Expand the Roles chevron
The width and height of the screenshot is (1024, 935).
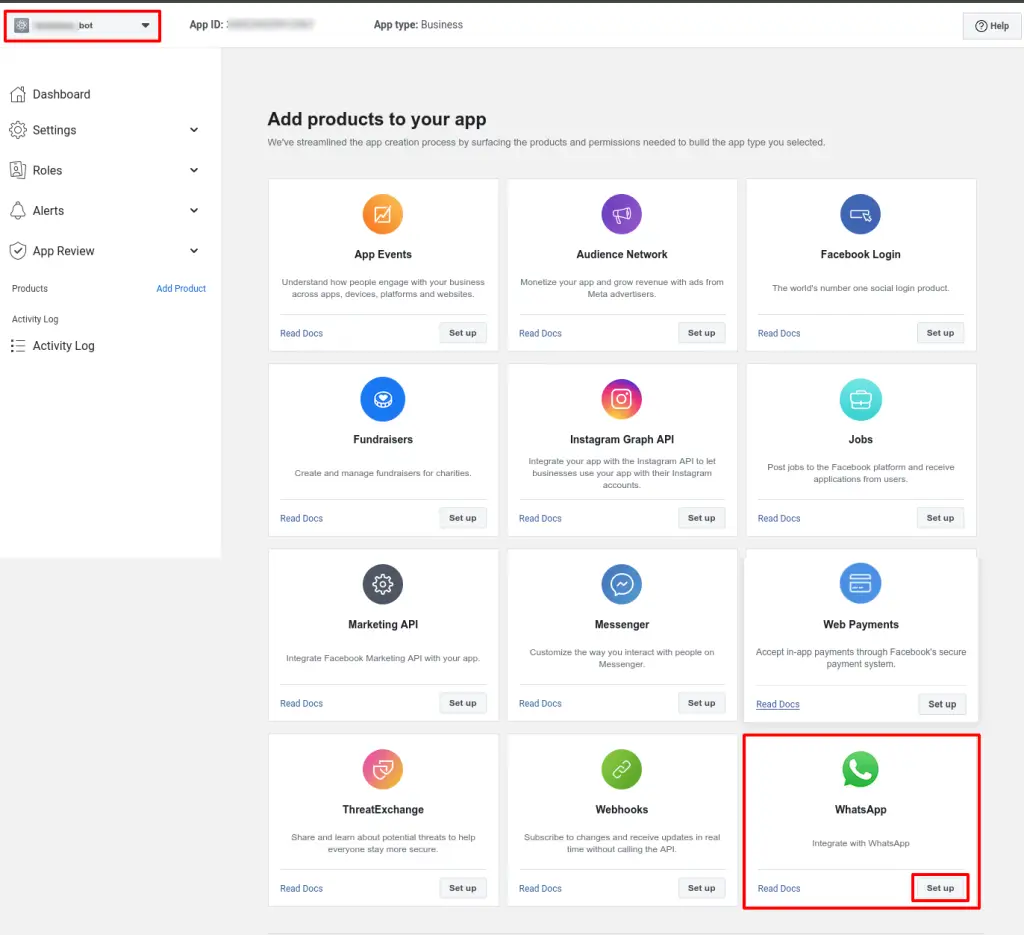(194, 170)
